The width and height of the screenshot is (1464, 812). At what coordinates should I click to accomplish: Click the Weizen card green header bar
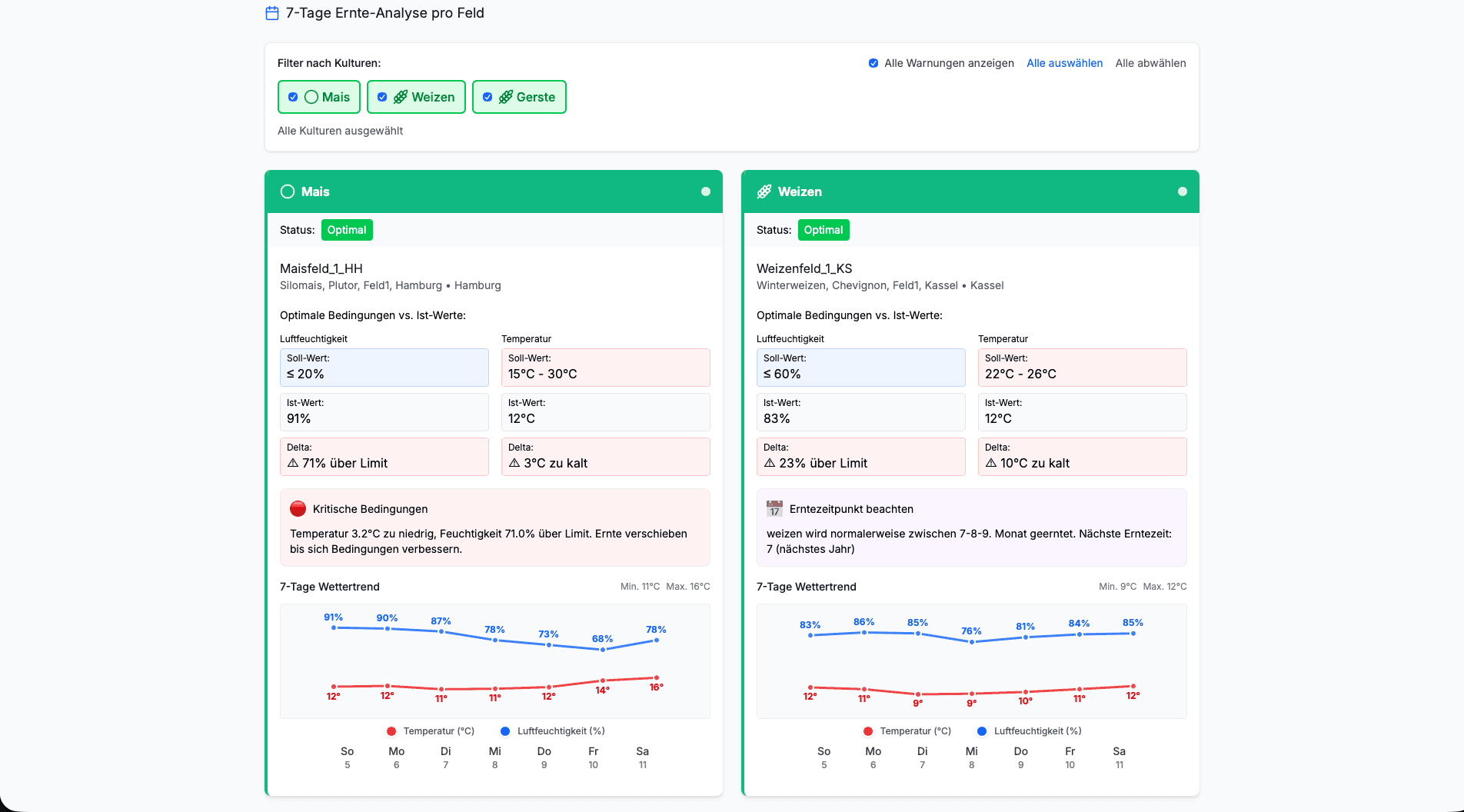point(970,191)
